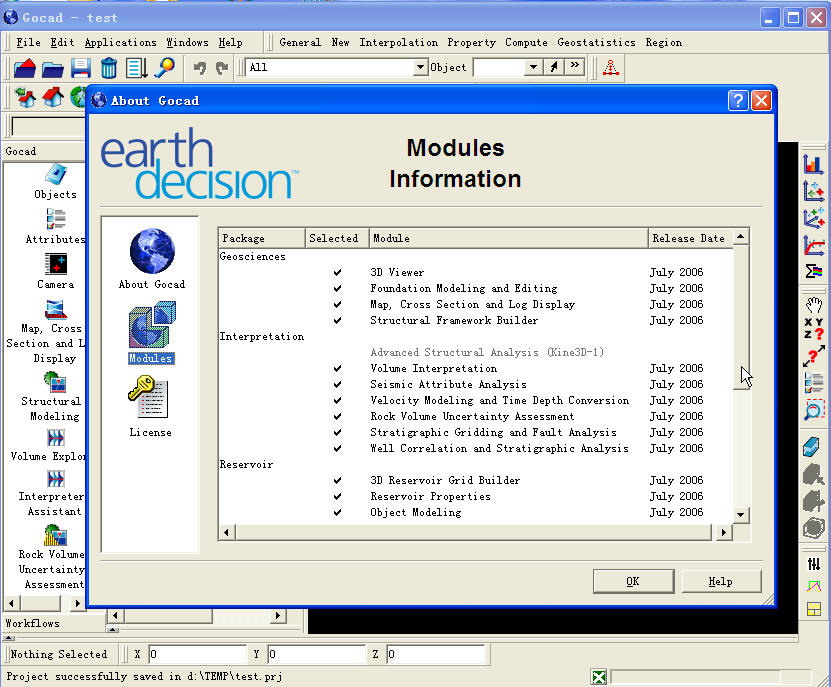Click the down arrow of the modules list scrollbar

click(741, 515)
